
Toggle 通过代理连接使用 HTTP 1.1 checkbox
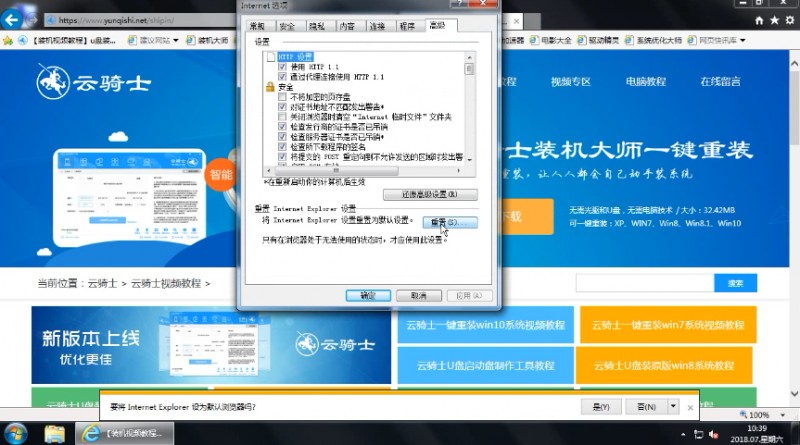point(282,77)
